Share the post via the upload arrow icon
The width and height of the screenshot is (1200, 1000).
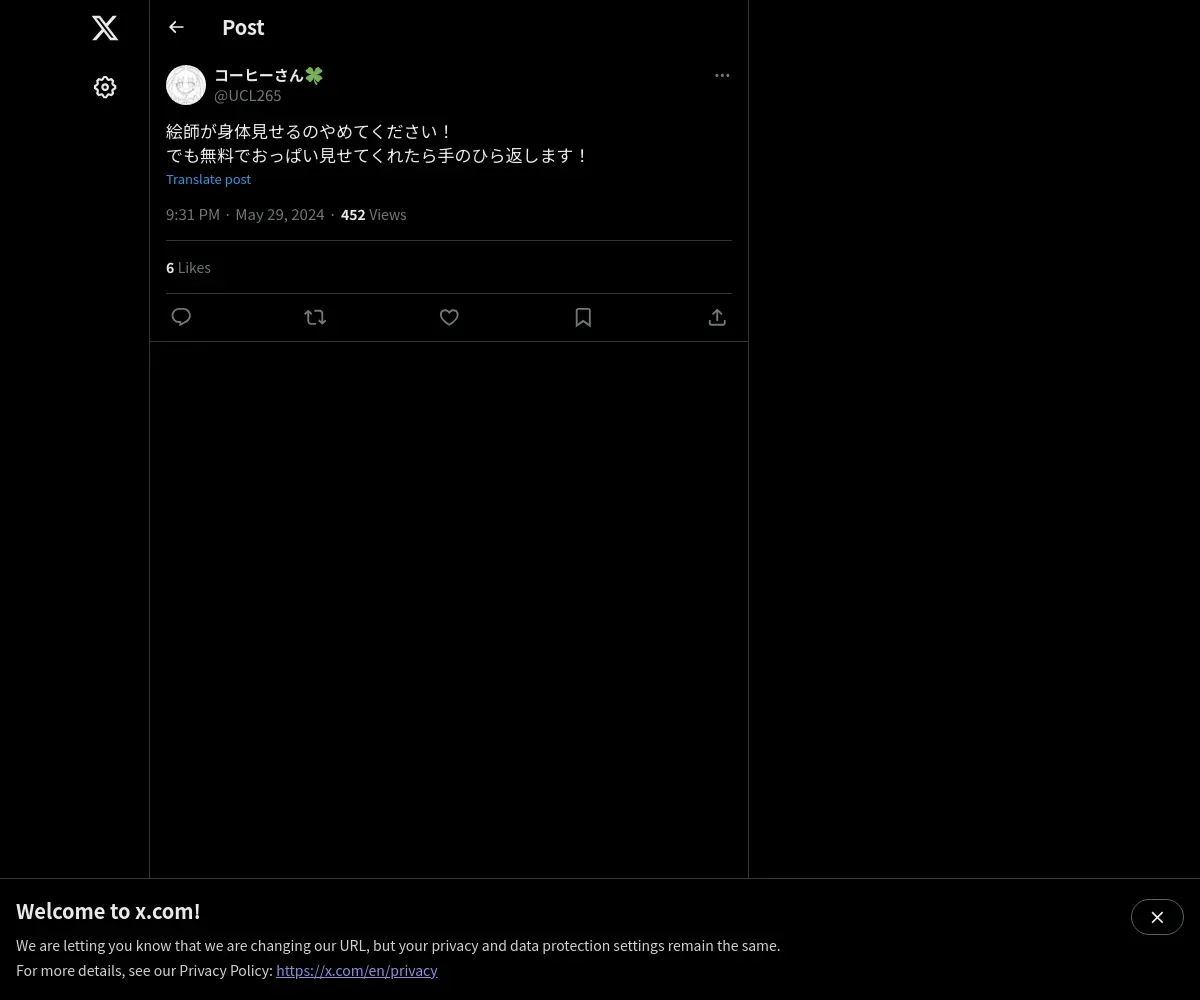tap(717, 317)
